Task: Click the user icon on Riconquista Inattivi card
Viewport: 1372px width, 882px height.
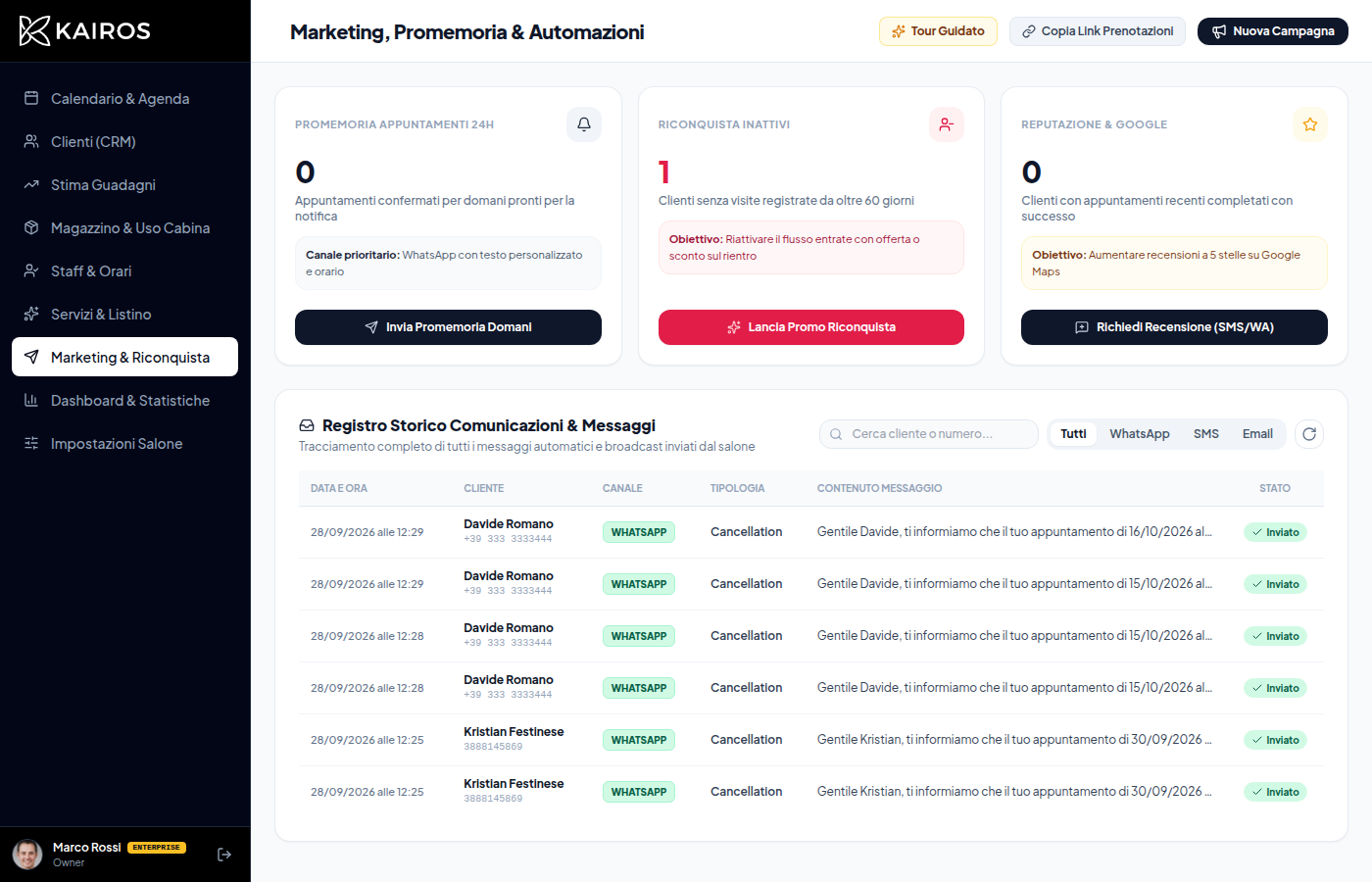Action: point(947,124)
